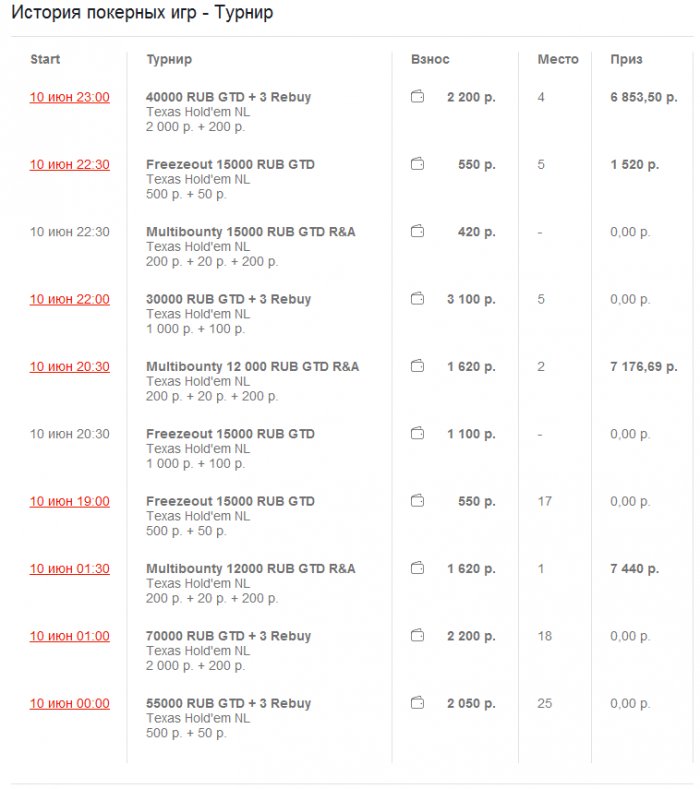Open the red 10 июн 20:30 Multibounty link

[x=70, y=367]
